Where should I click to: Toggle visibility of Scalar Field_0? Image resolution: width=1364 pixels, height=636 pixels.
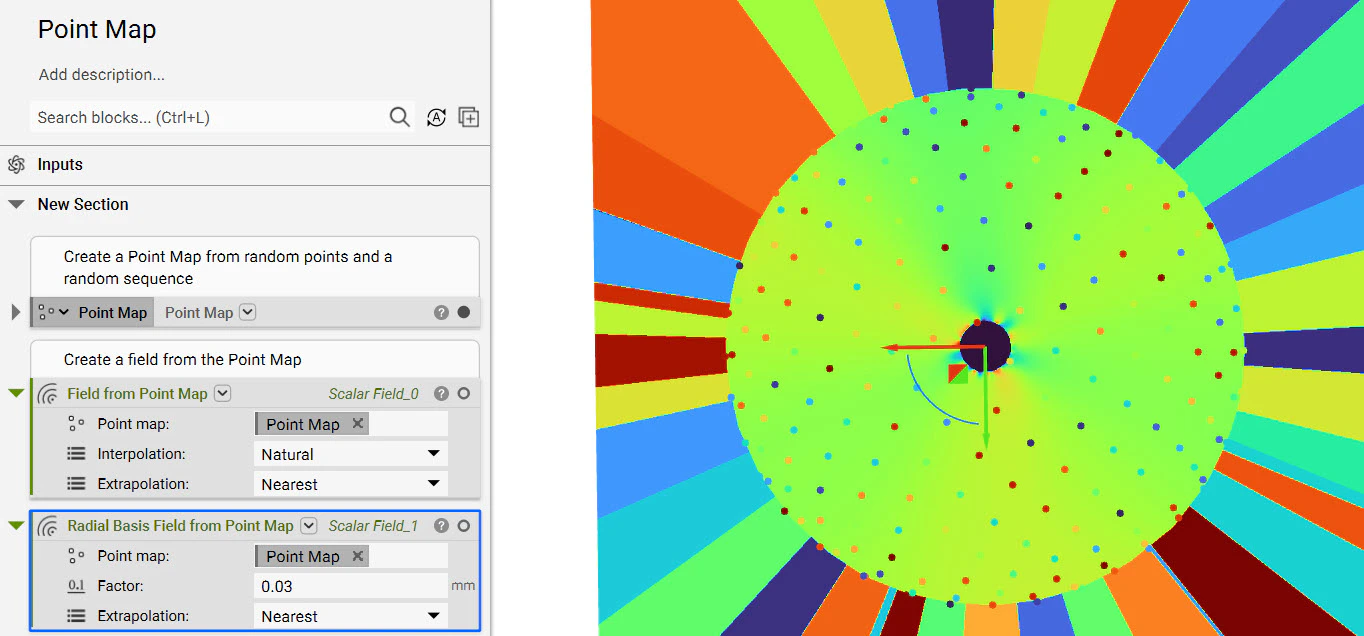pyautogui.click(x=462, y=393)
